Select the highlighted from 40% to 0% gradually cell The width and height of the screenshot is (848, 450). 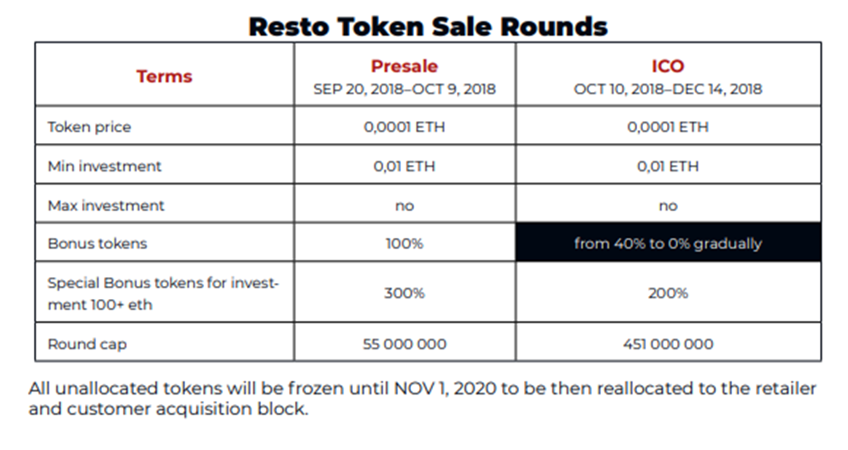[x=668, y=242]
